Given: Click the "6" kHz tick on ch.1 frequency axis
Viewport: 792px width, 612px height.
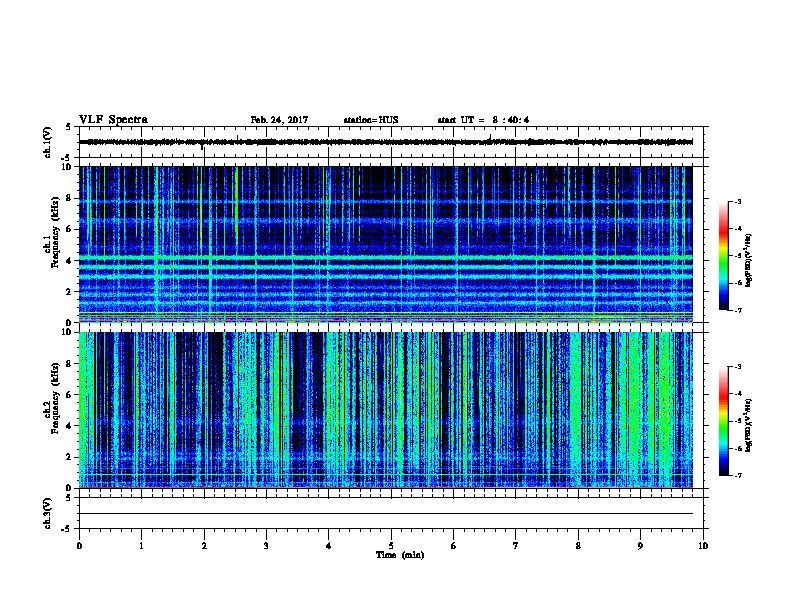Looking at the screenshot, I should tap(69, 229).
